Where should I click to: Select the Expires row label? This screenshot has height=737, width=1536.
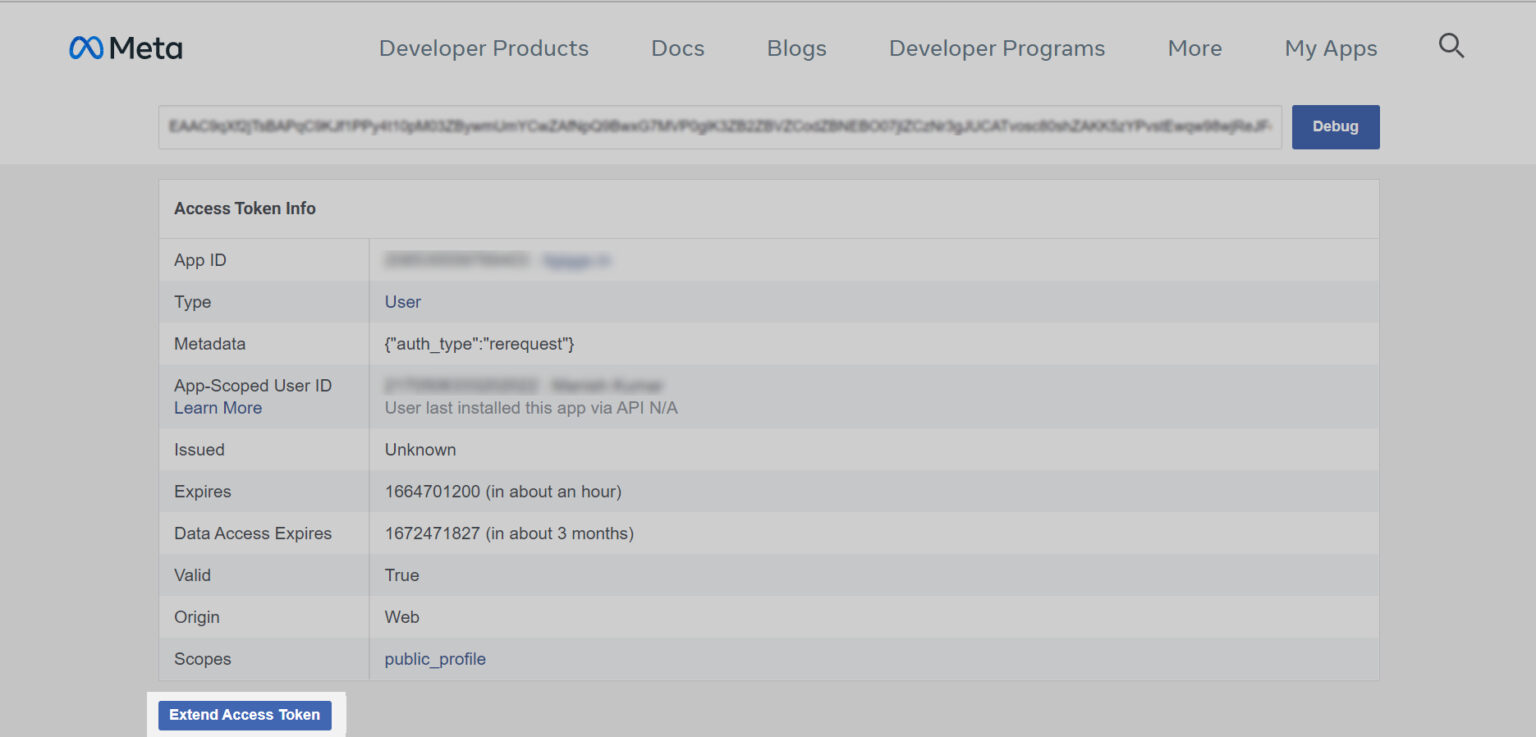(202, 492)
